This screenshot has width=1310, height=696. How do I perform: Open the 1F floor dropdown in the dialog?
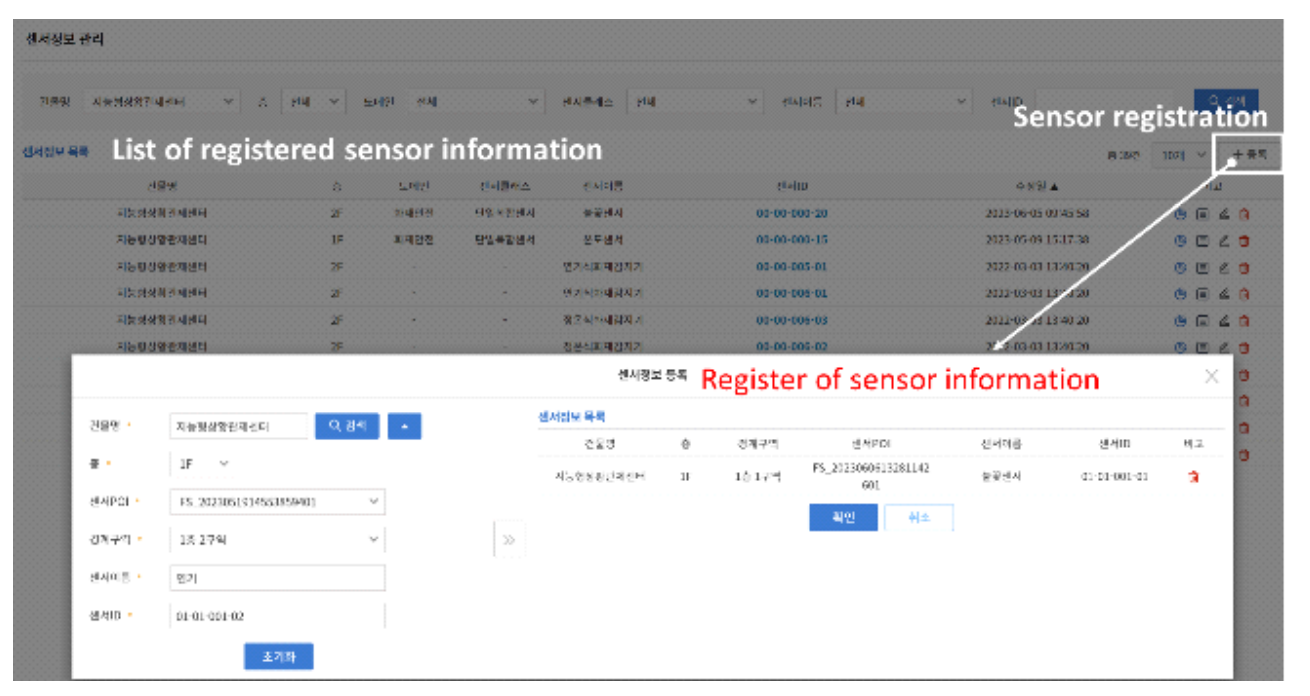tap(200, 464)
